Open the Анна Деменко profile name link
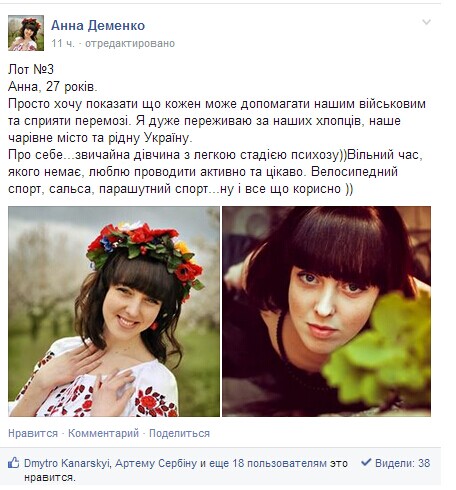 click(98, 26)
